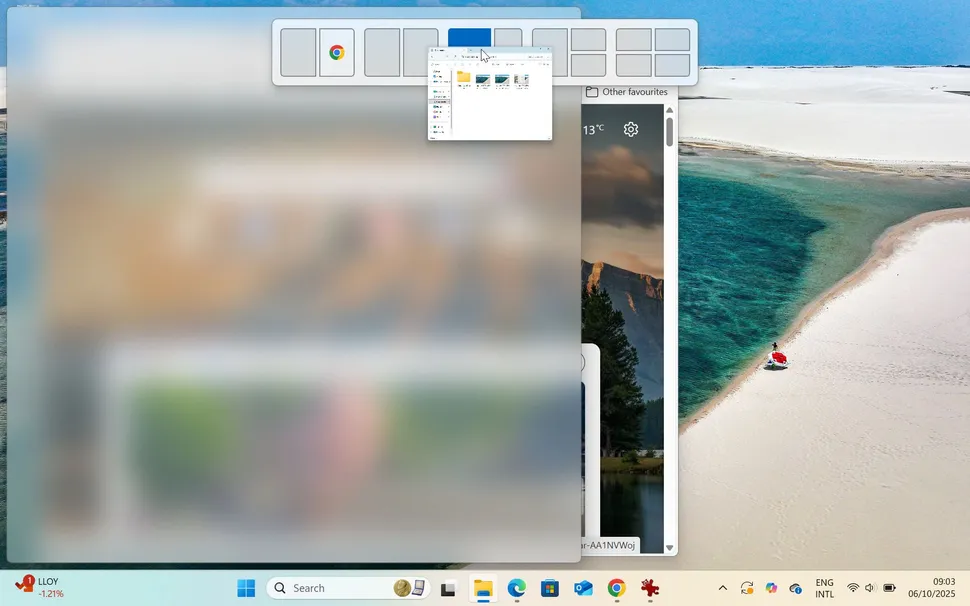Image resolution: width=970 pixels, height=606 pixels.
Task: Open File Explorer from the taskbar
Action: coord(483,589)
